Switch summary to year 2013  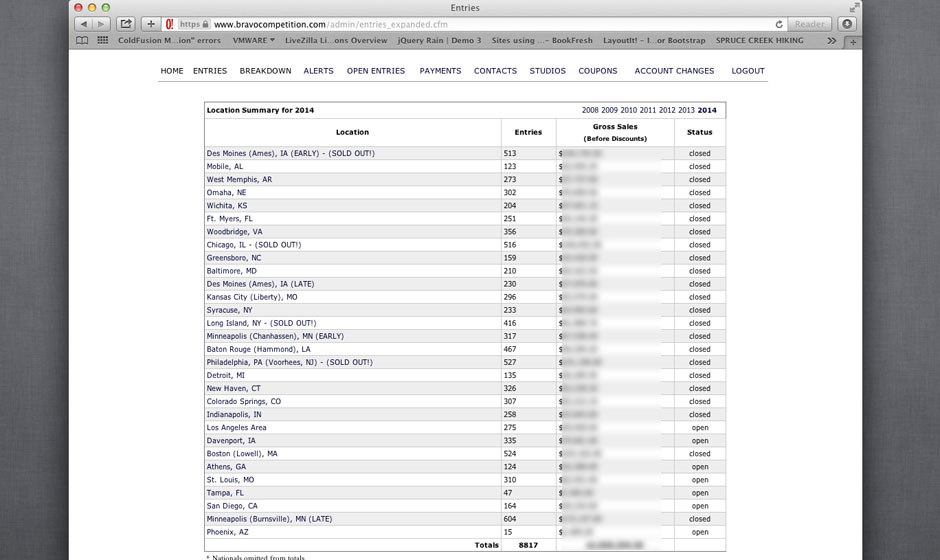point(686,110)
